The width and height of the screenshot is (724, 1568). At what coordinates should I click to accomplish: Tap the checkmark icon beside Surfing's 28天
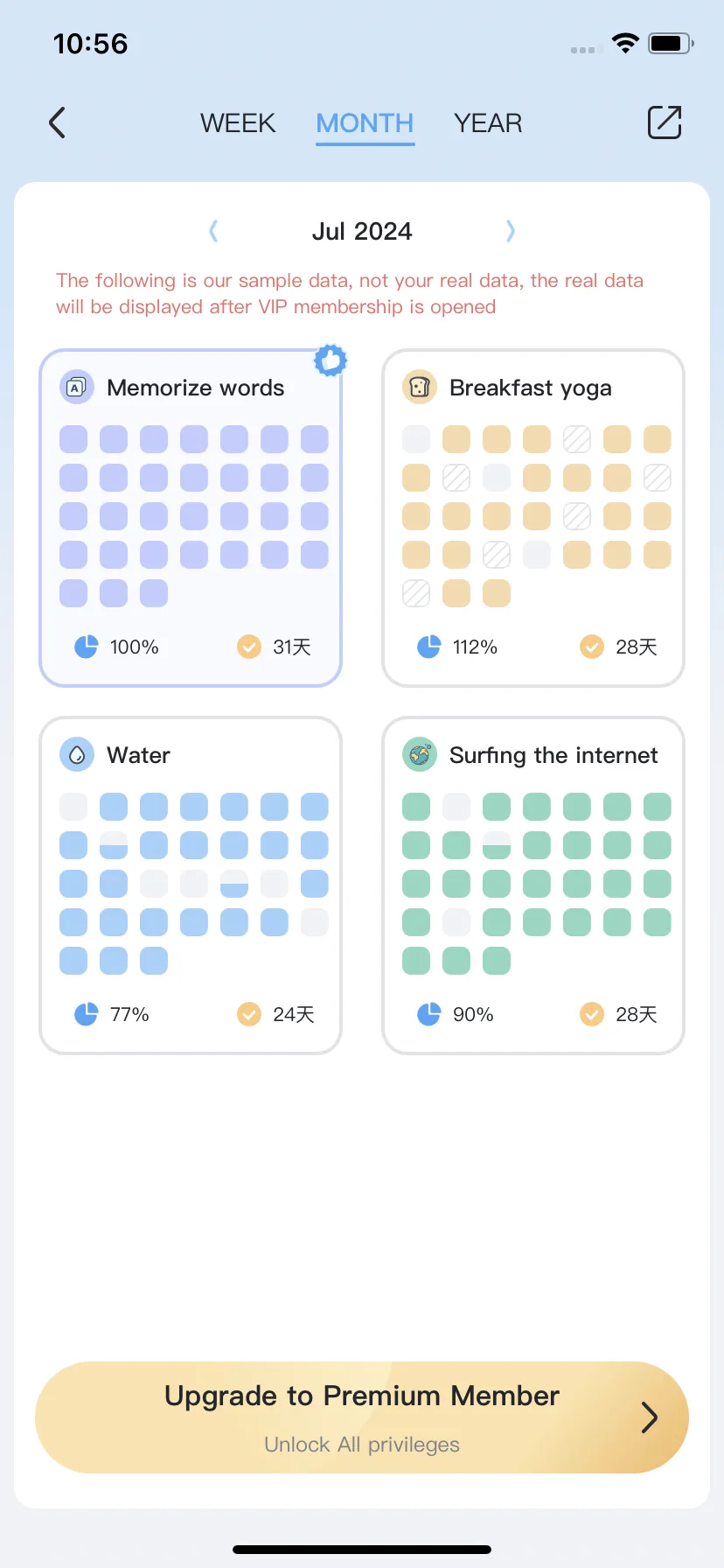click(592, 1014)
